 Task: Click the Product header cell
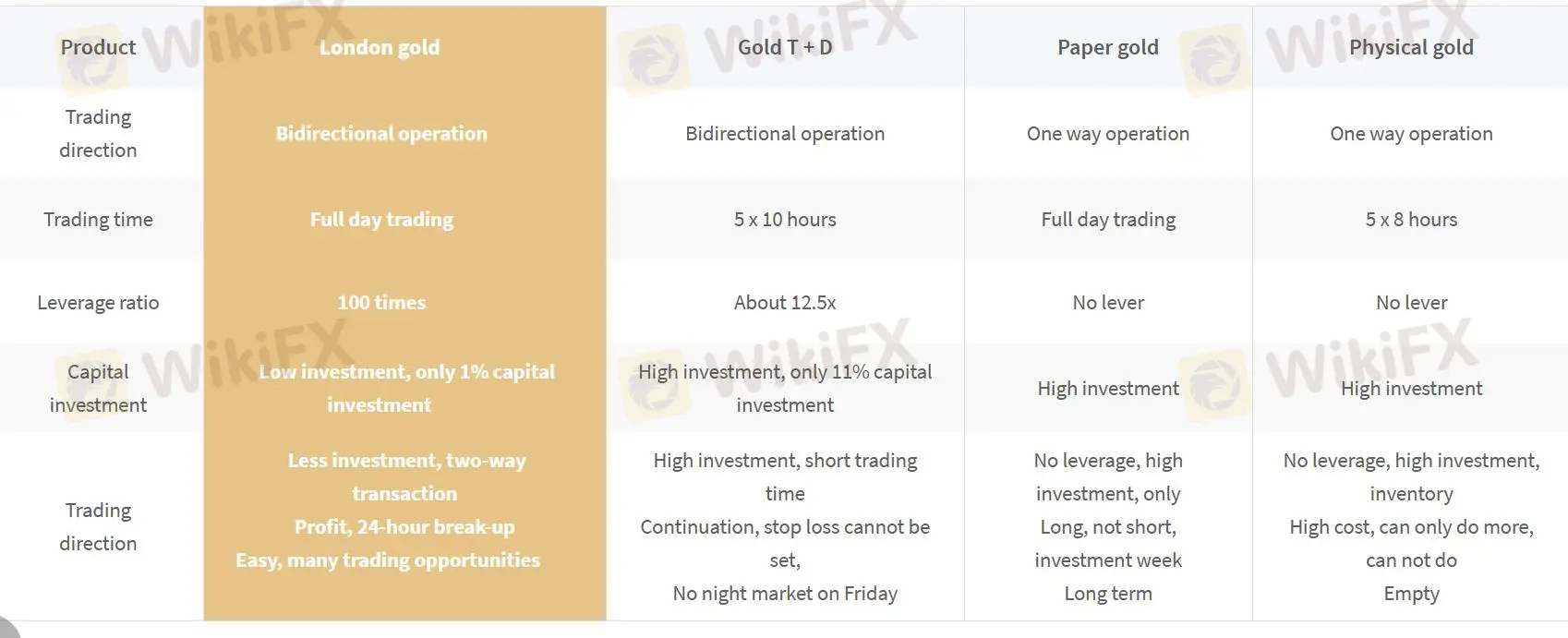(x=98, y=48)
